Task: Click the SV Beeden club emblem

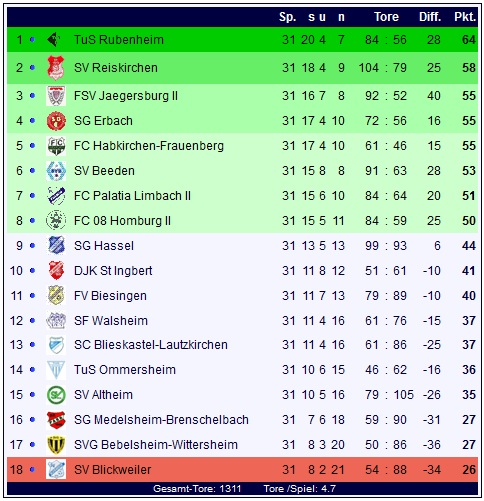Action: (x=56, y=171)
